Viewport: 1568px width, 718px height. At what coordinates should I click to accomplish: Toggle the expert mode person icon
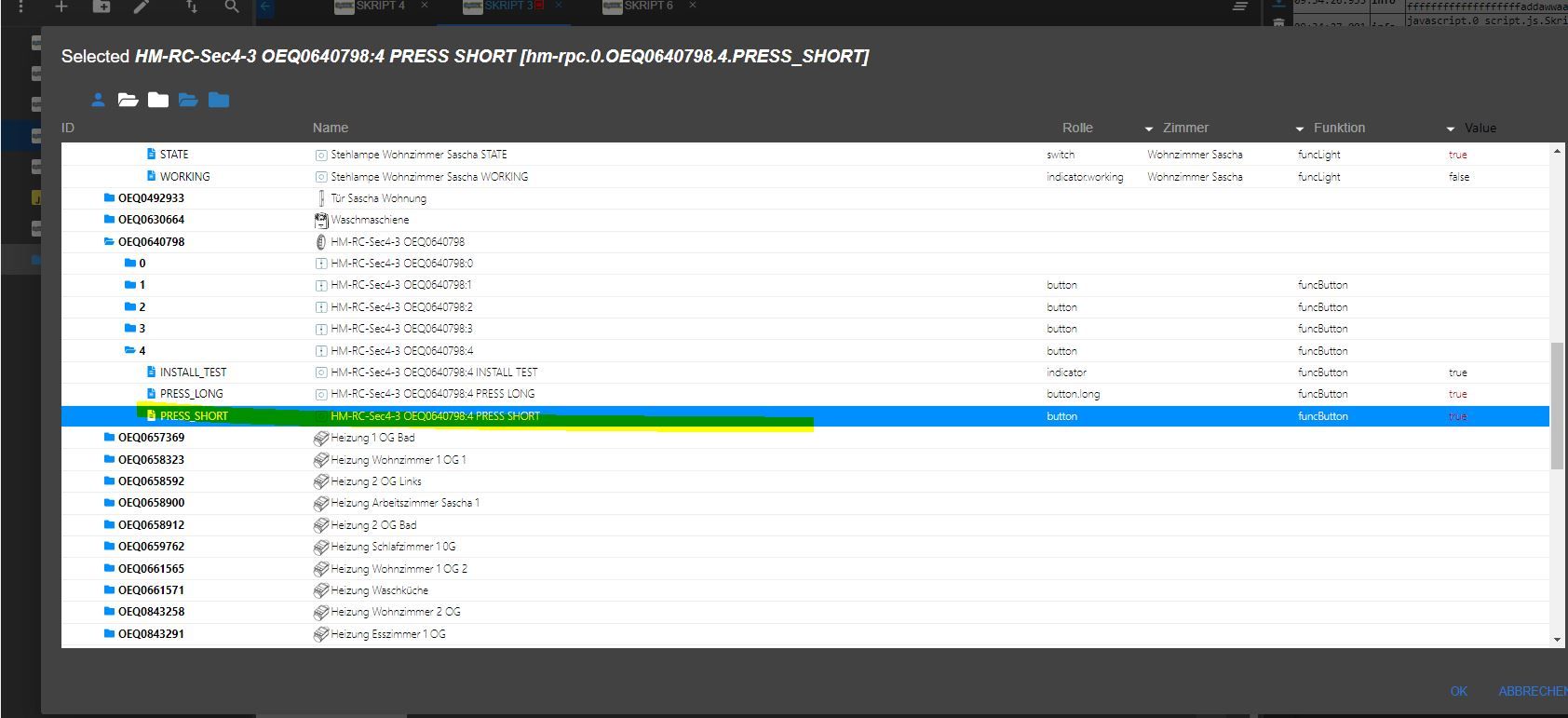coord(98,100)
